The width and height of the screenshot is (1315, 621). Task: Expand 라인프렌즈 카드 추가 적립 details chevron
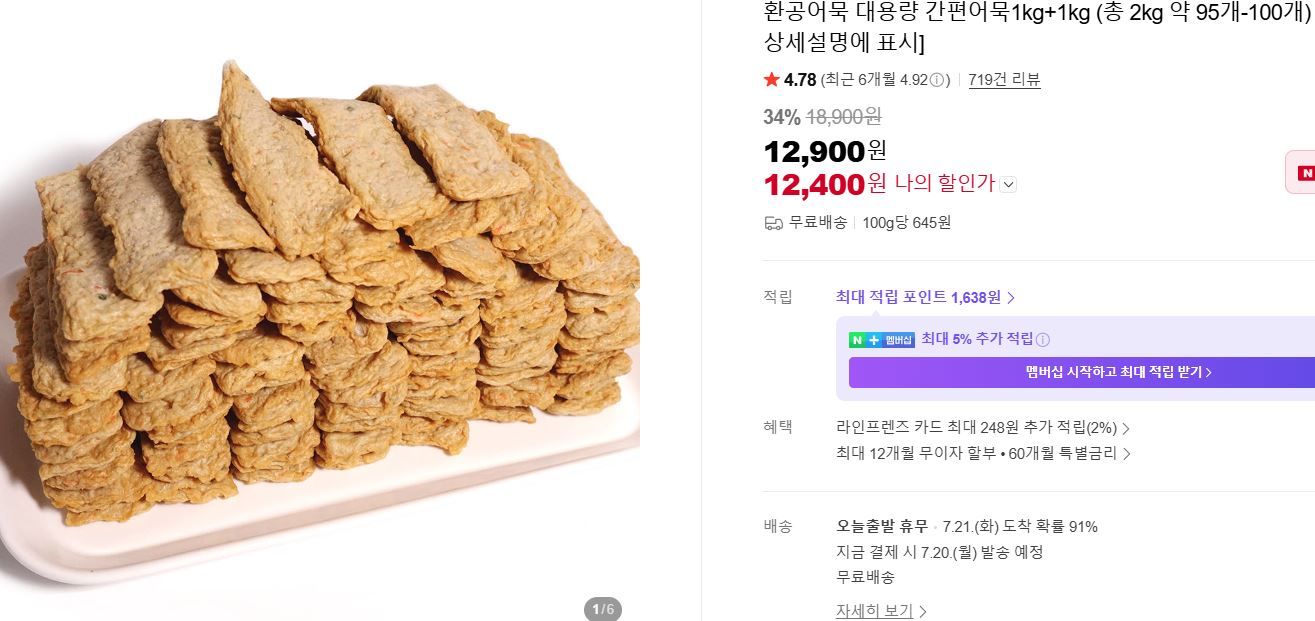coord(1126,428)
